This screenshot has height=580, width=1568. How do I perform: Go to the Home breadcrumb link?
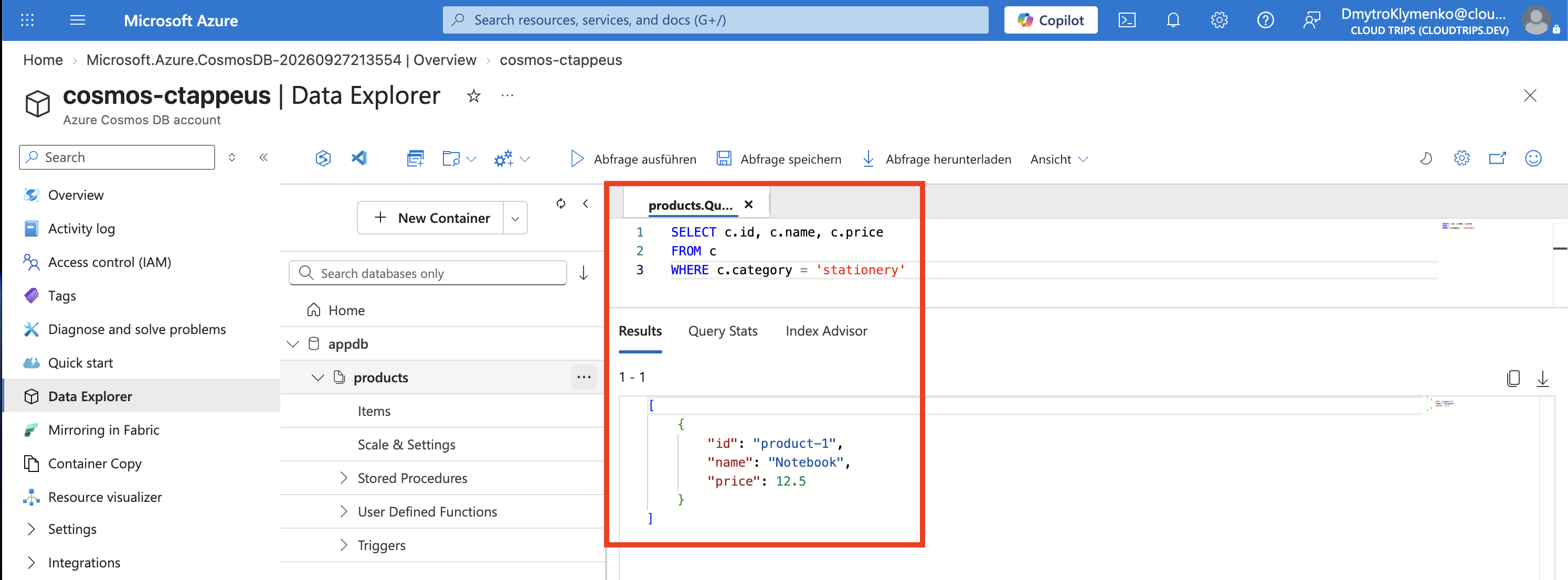(x=43, y=60)
